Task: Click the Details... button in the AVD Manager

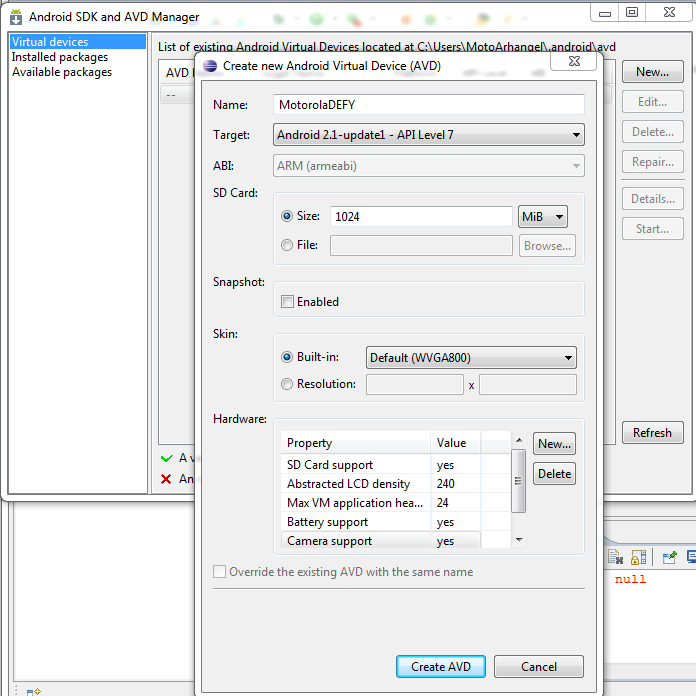Action: click(652, 199)
